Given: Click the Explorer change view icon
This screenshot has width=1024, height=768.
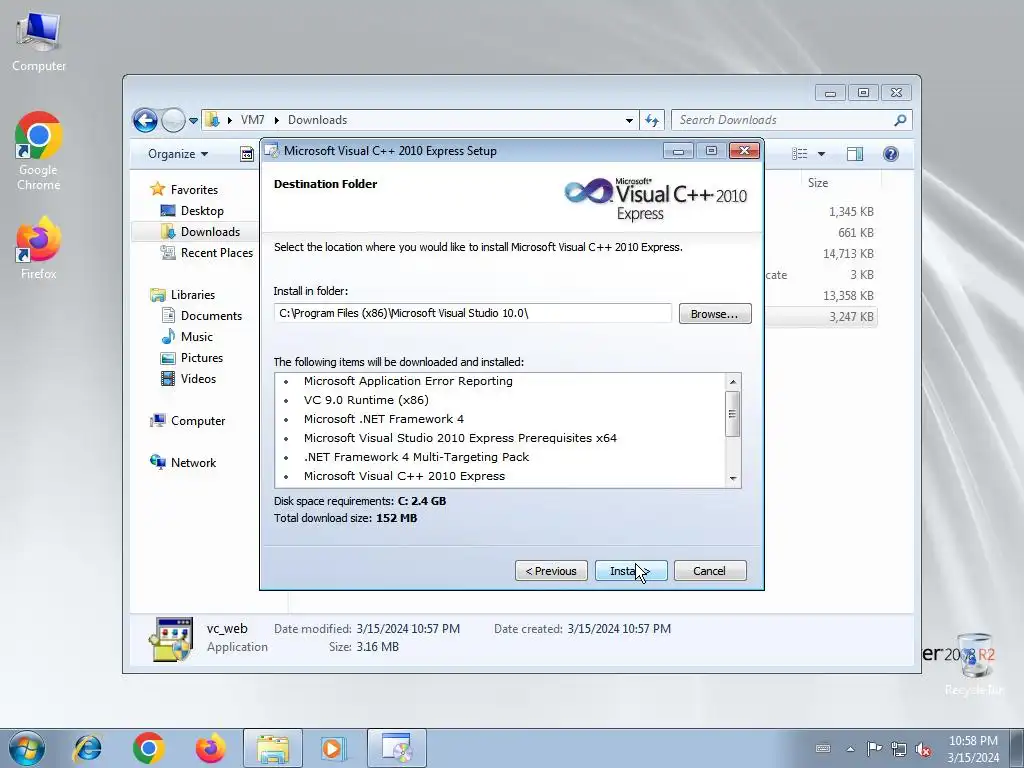Looking at the screenshot, I should [800, 153].
